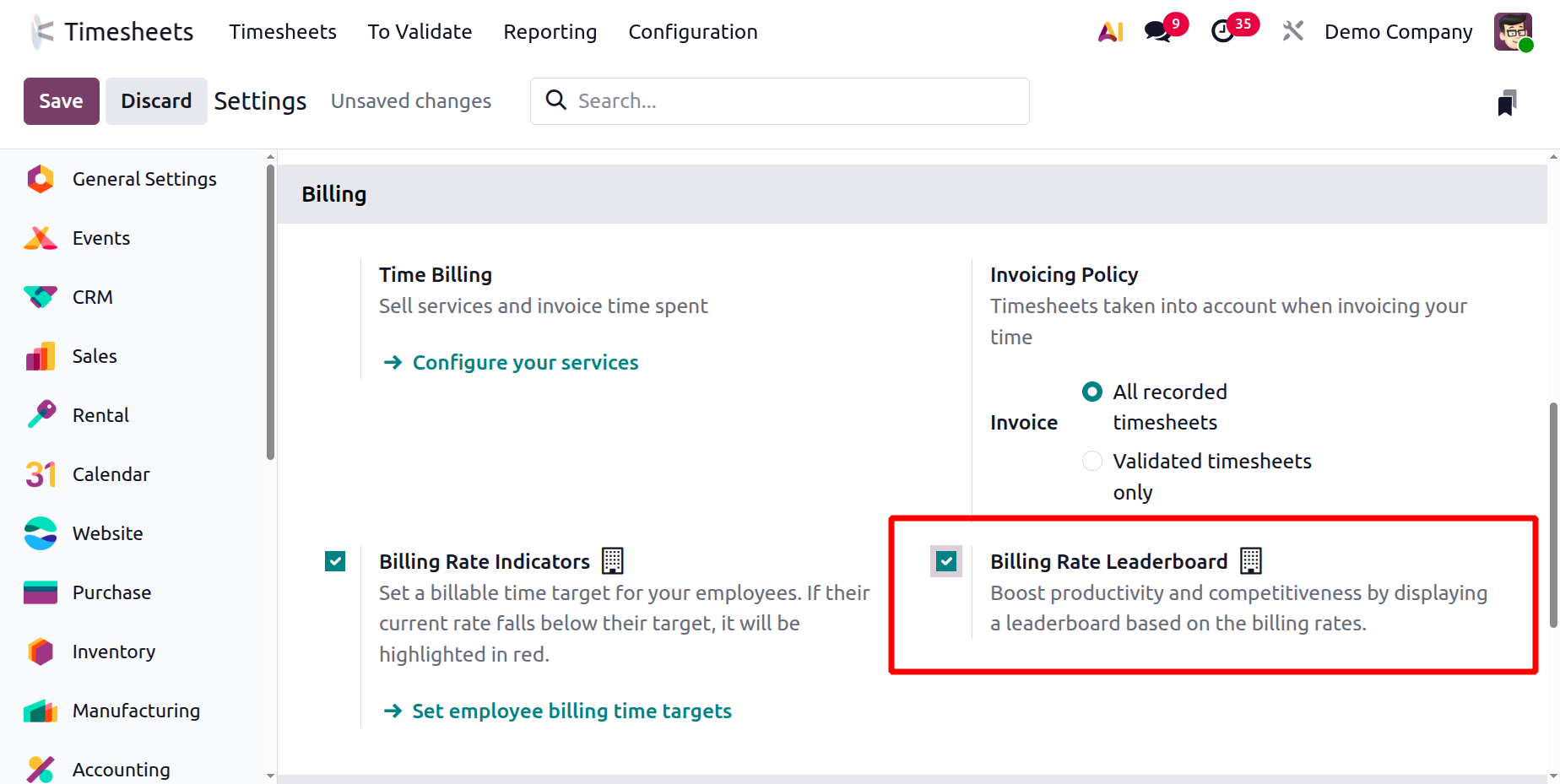Open Calendar settings in sidebar
1560x784 pixels.
pos(111,474)
